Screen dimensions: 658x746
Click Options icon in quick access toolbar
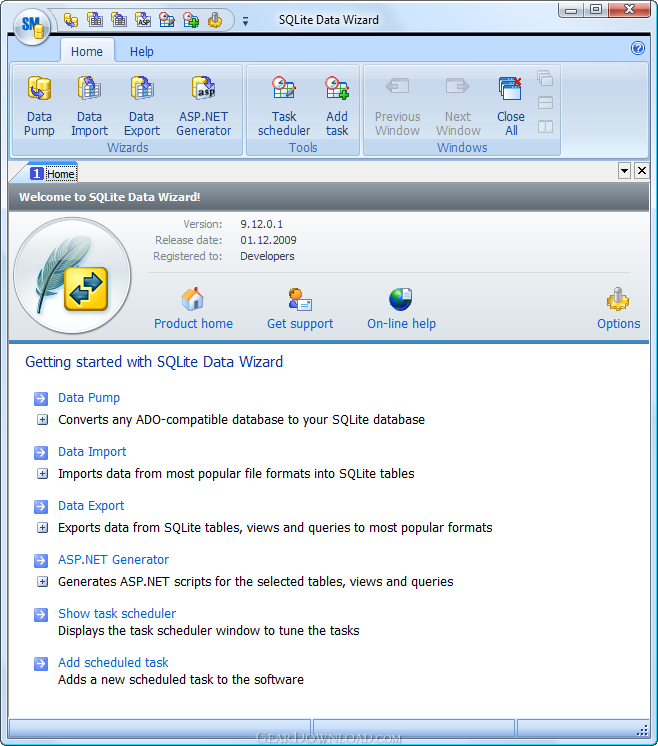pyautogui.click(x=215, y=20)
